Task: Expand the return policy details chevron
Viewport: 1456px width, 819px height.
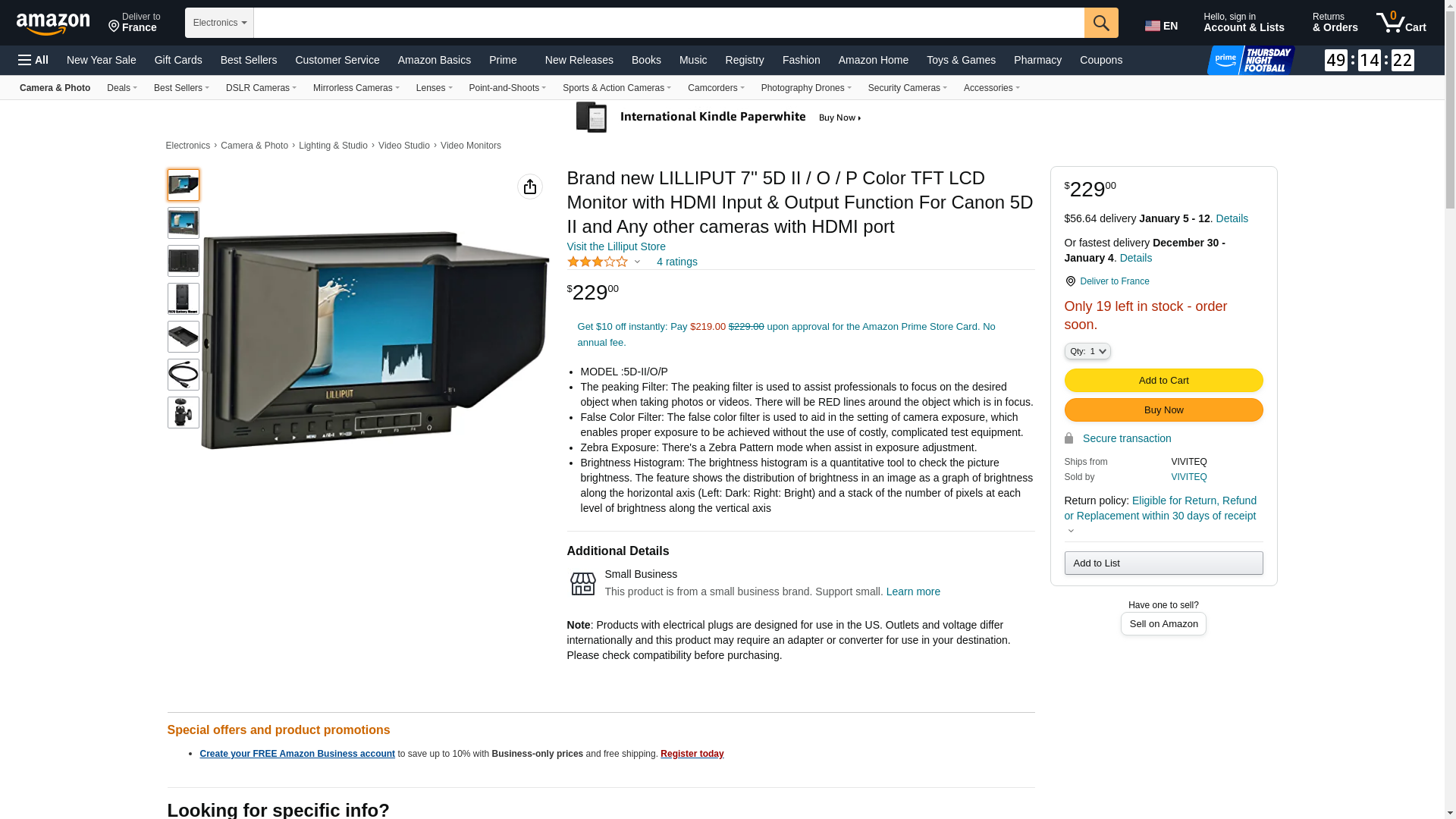Action: pos(1071,531)
